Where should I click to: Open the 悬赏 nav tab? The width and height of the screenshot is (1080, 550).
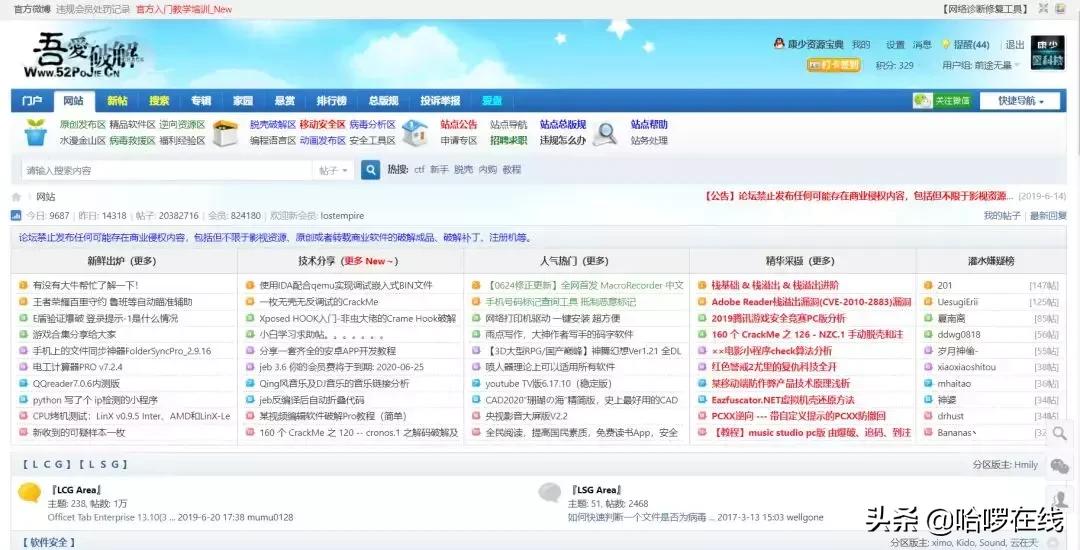click(x=284, y=101)
